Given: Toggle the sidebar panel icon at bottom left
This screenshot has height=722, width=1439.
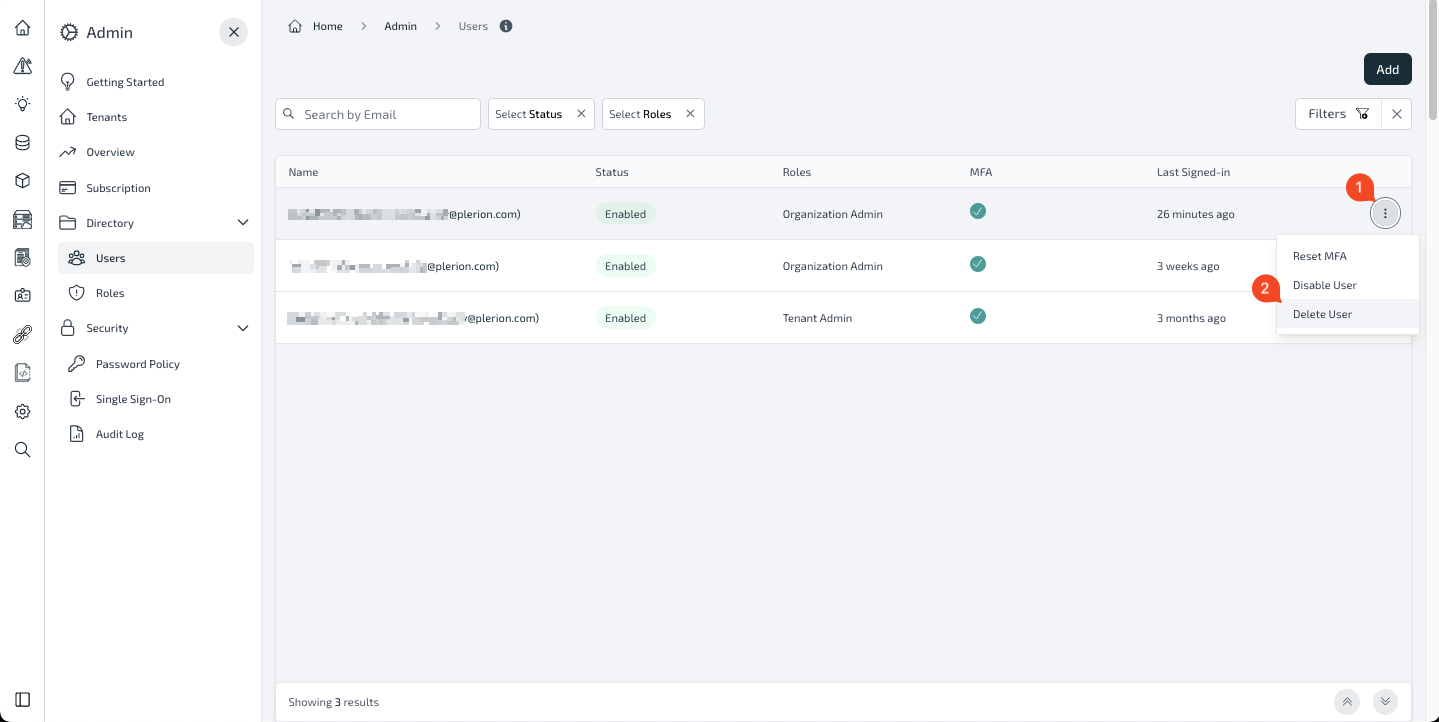Looking at the screenshot, I should click(22, 699).
